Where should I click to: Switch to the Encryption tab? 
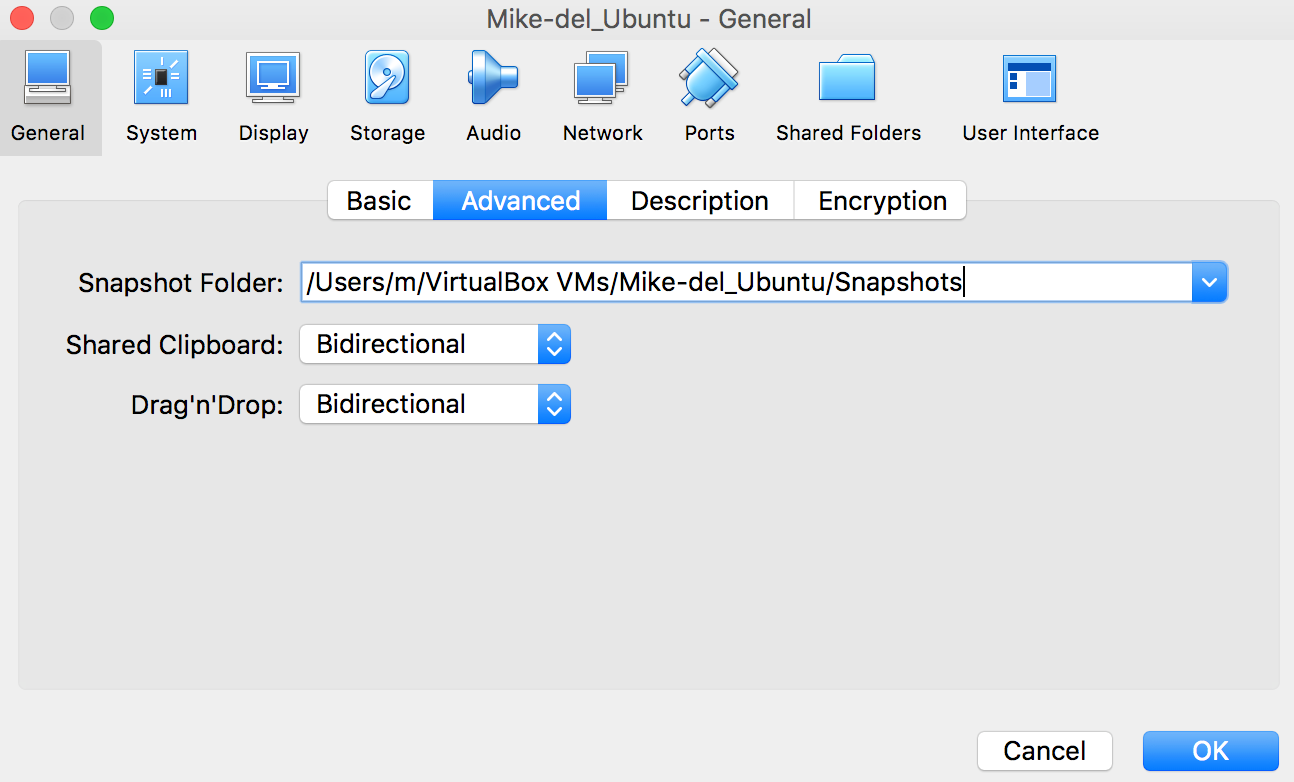(x=880, y=200)
